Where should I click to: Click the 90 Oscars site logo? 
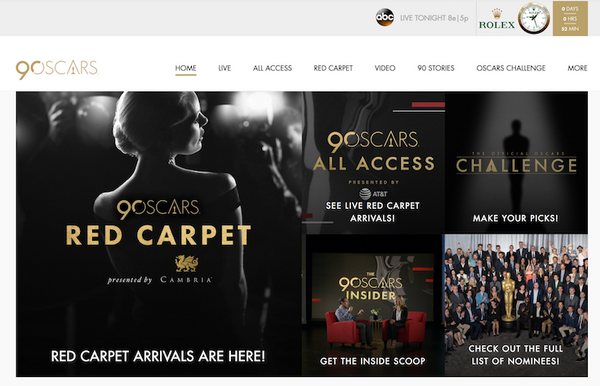tap(57, 69)
